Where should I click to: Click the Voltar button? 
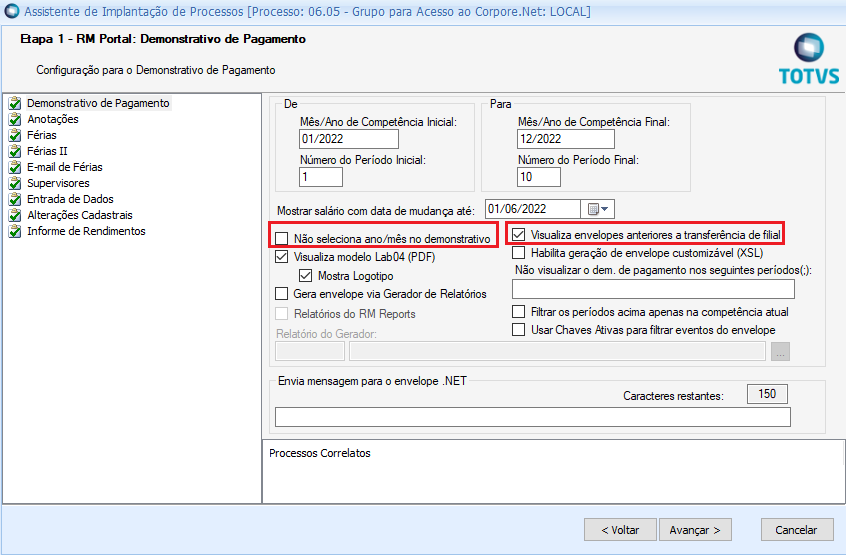(x=620, y=530)
